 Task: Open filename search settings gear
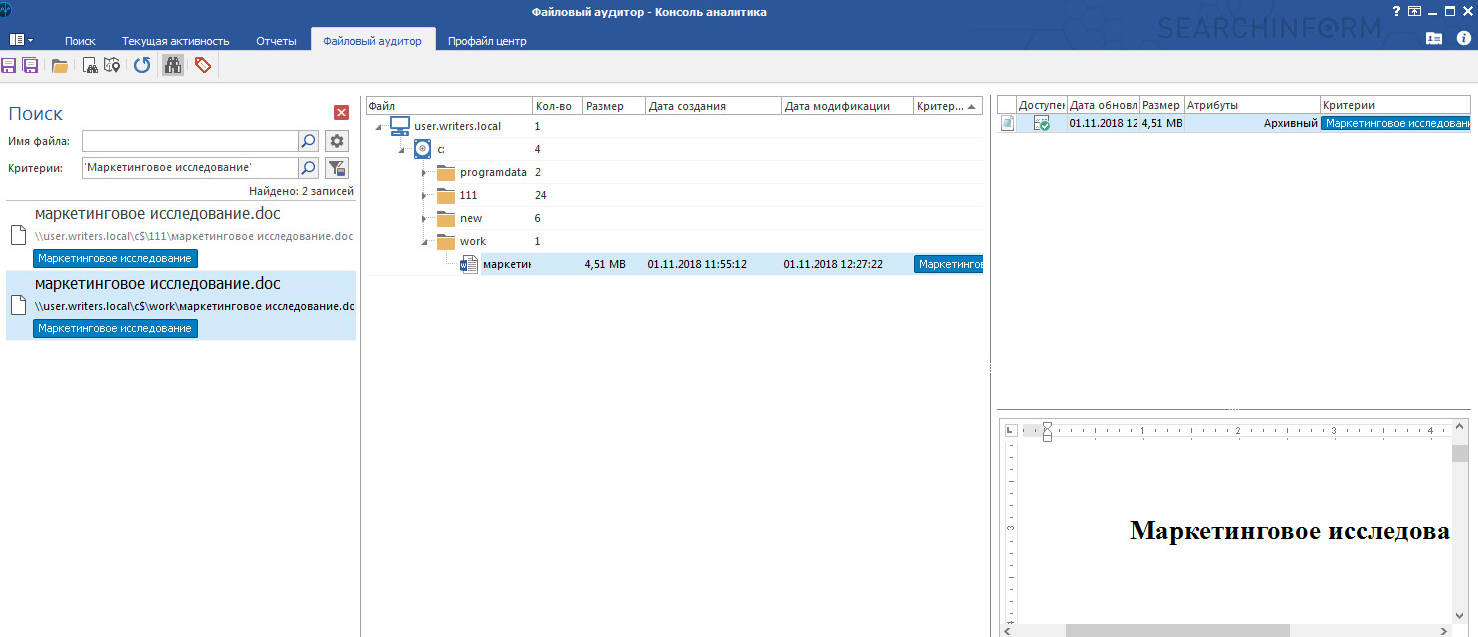[337, 141]
